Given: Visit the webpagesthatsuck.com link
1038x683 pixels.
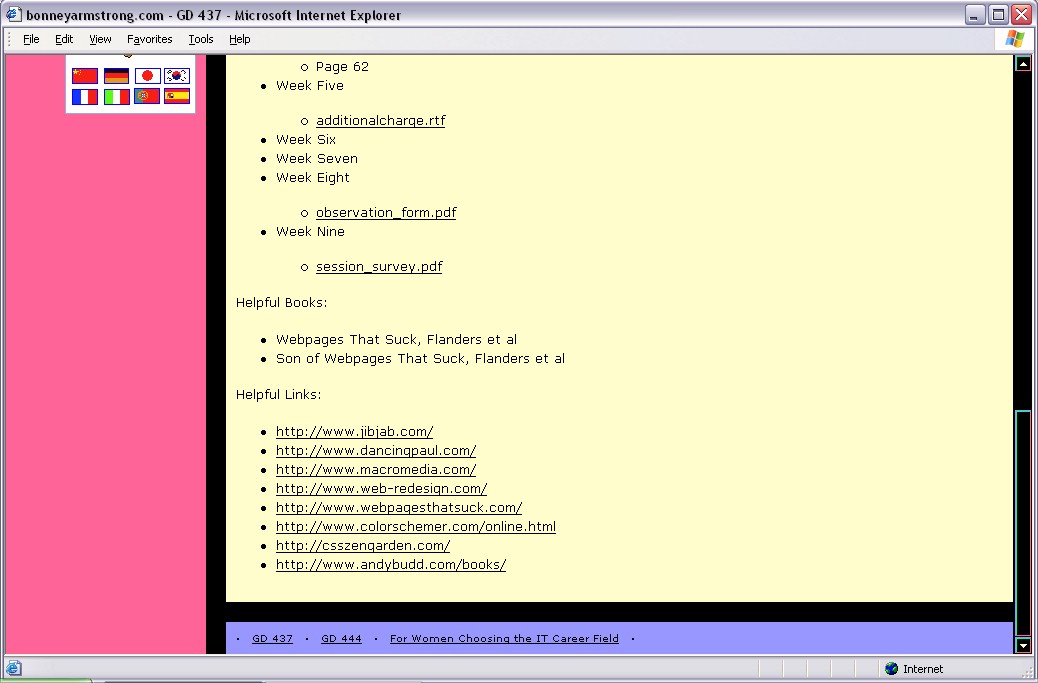Looking at the screenshot, I should pos(399,508).
